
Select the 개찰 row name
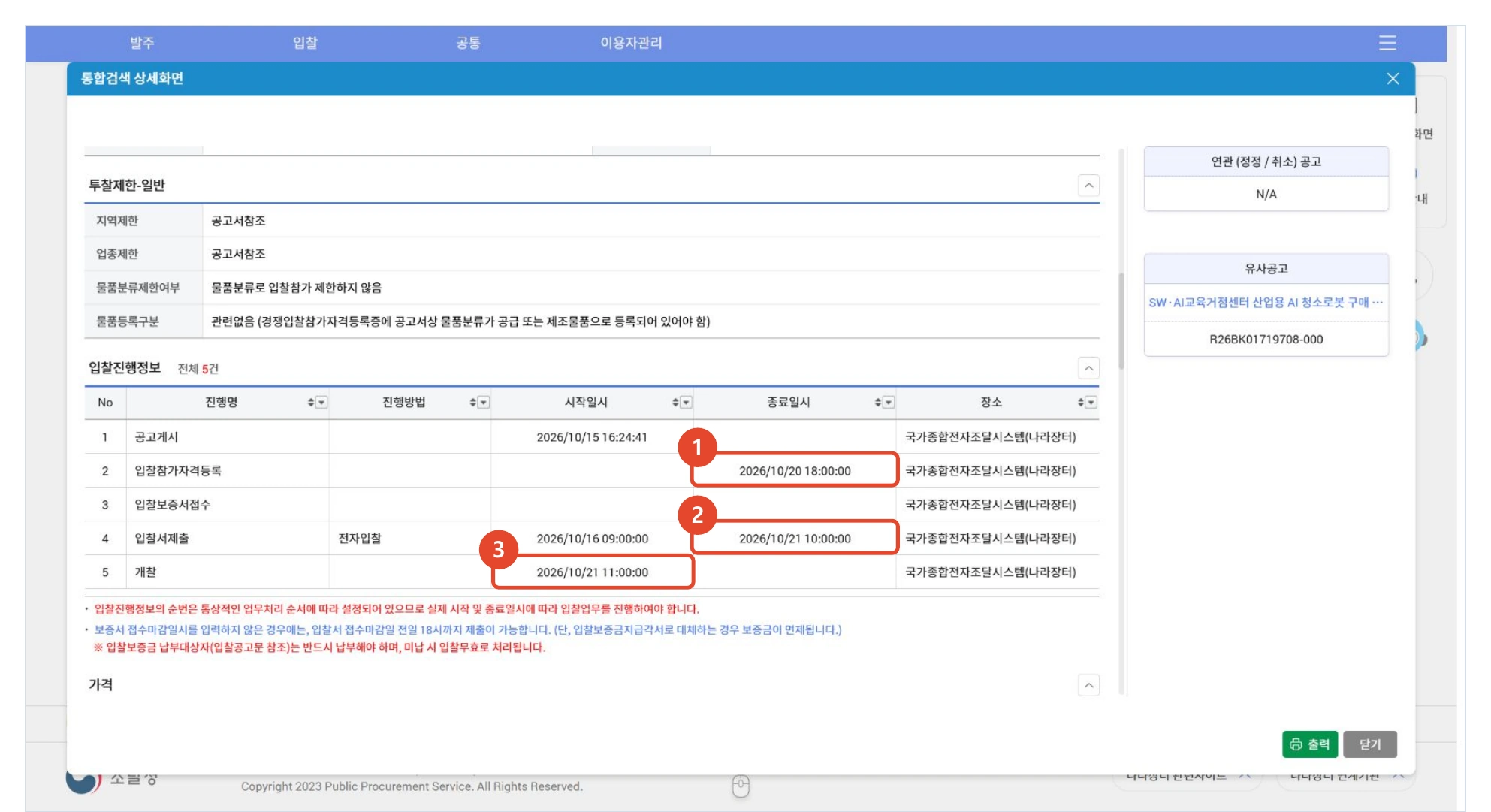[x=146, y=572]
